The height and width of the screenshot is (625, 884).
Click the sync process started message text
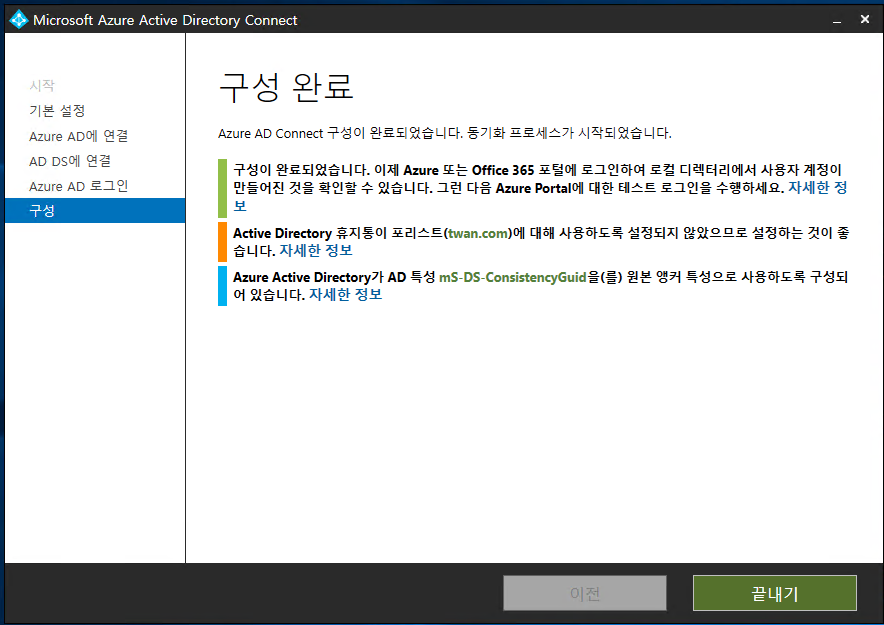pyautogui.click(x=569, y=134)
